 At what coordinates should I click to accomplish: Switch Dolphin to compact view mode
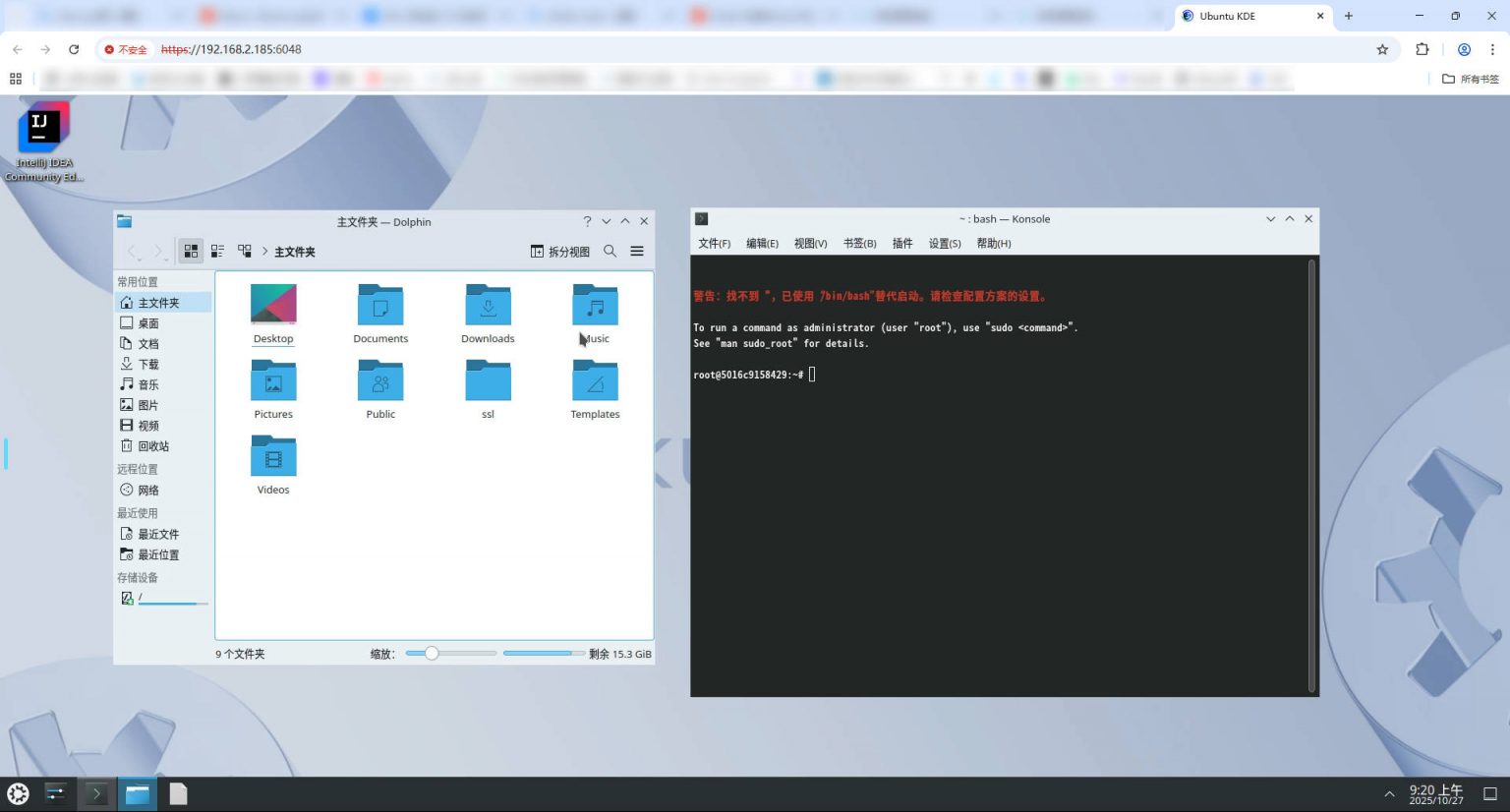tap(217, 251)
